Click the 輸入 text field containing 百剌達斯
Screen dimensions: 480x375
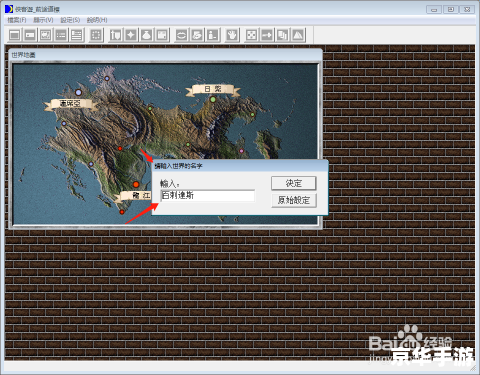click(x=208, y=195)
